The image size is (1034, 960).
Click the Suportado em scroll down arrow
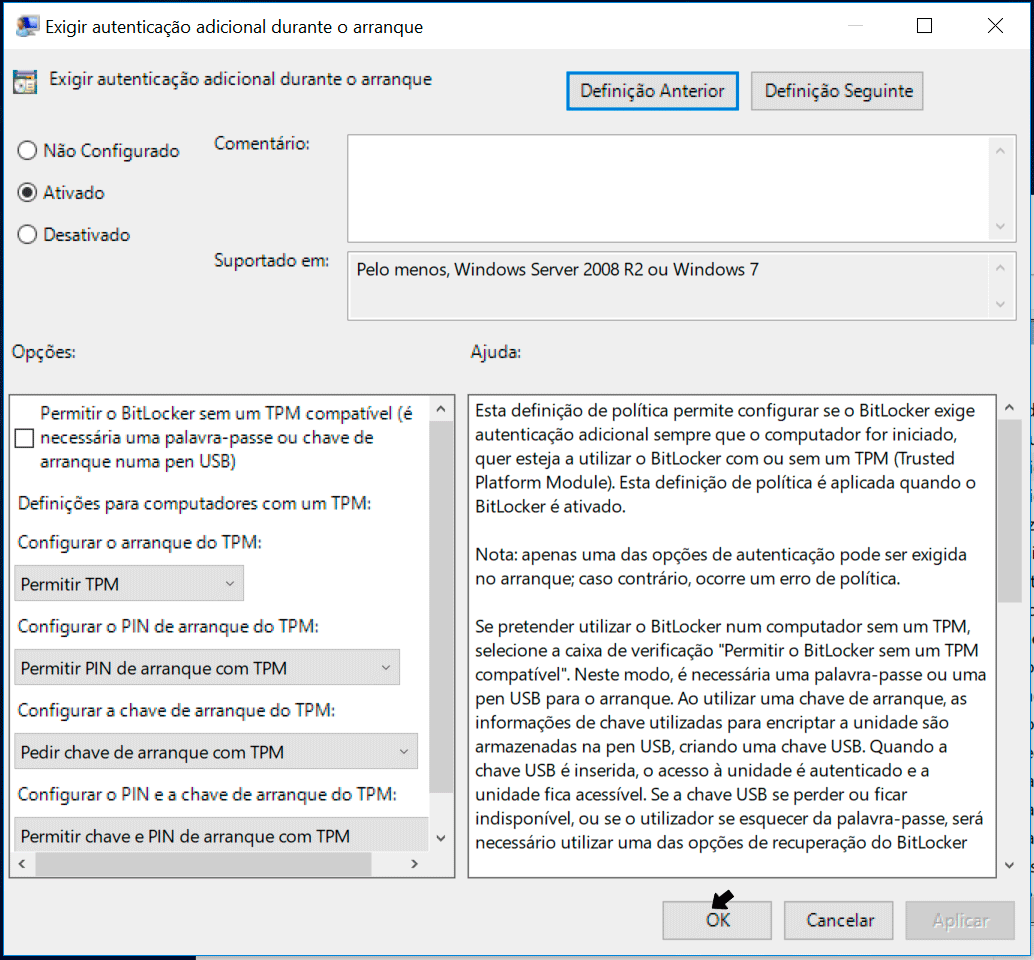click(1000, 305)
